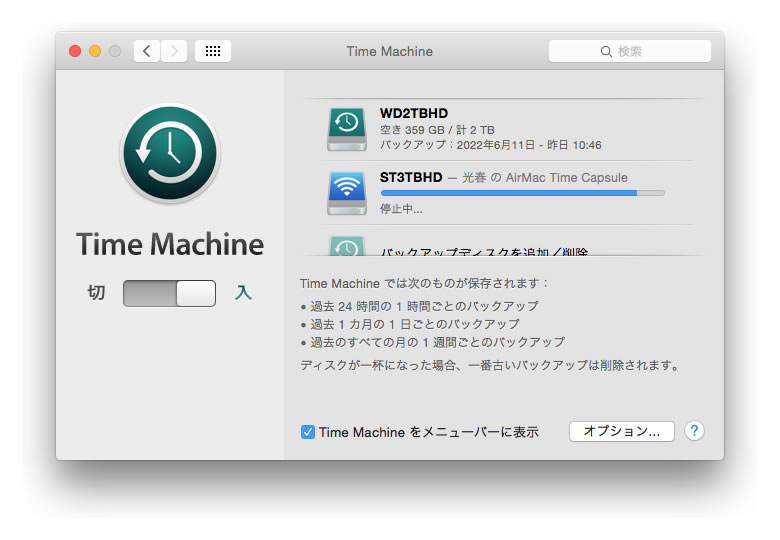The height and width of the screenshot is (540, 780).
Task: Click the ST3TBHD backup progress bar
Action: [521, 192]
